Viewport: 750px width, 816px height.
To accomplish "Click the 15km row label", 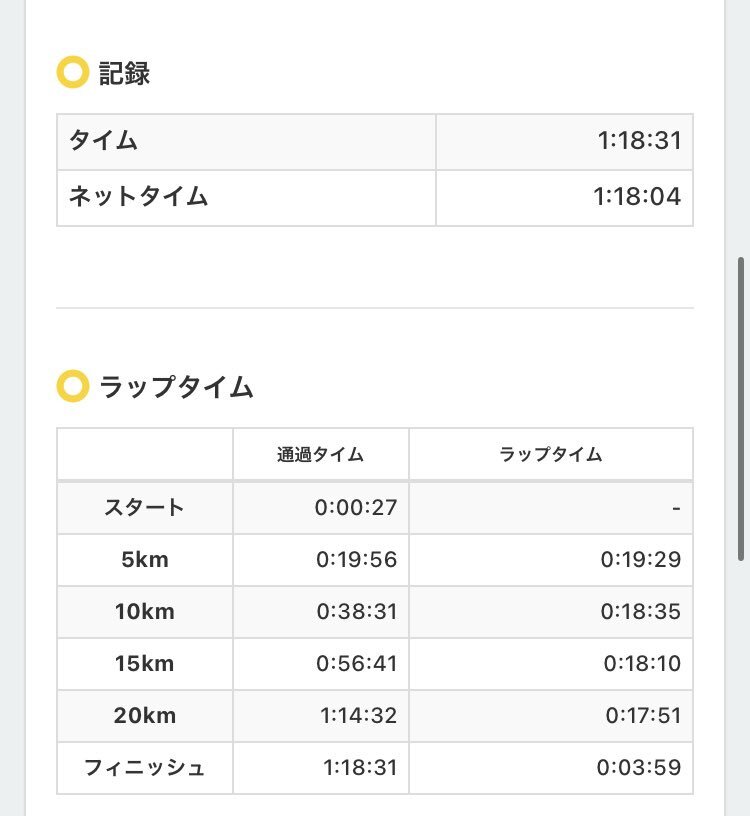I will point(145,664).
